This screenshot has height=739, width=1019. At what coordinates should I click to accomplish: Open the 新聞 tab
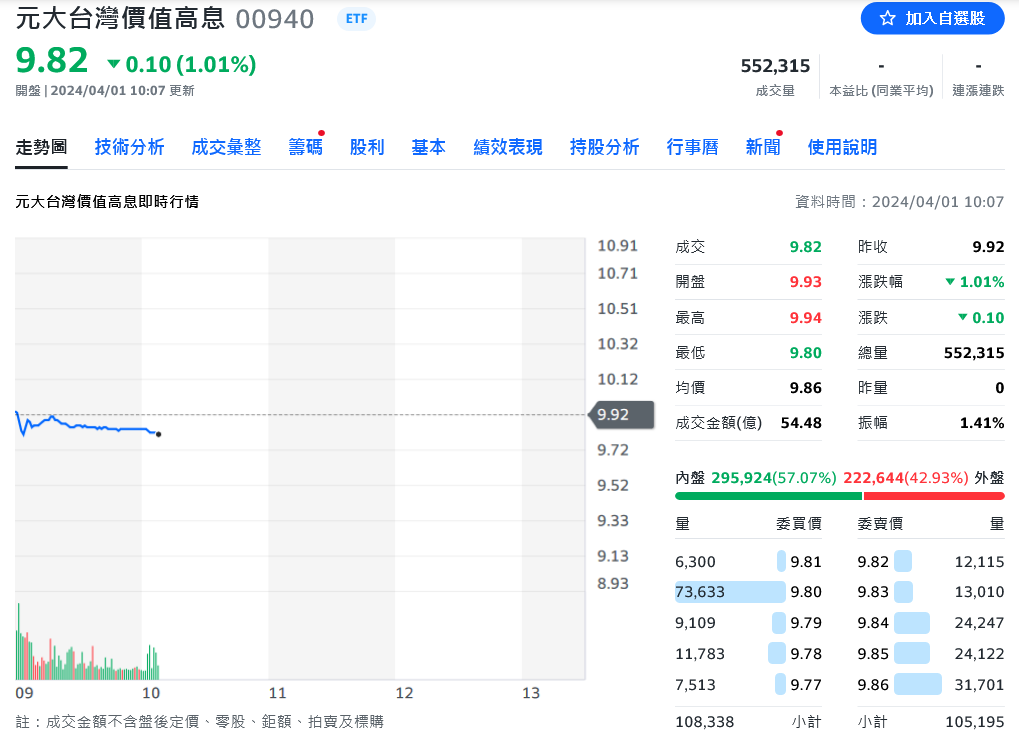[762, 147]
